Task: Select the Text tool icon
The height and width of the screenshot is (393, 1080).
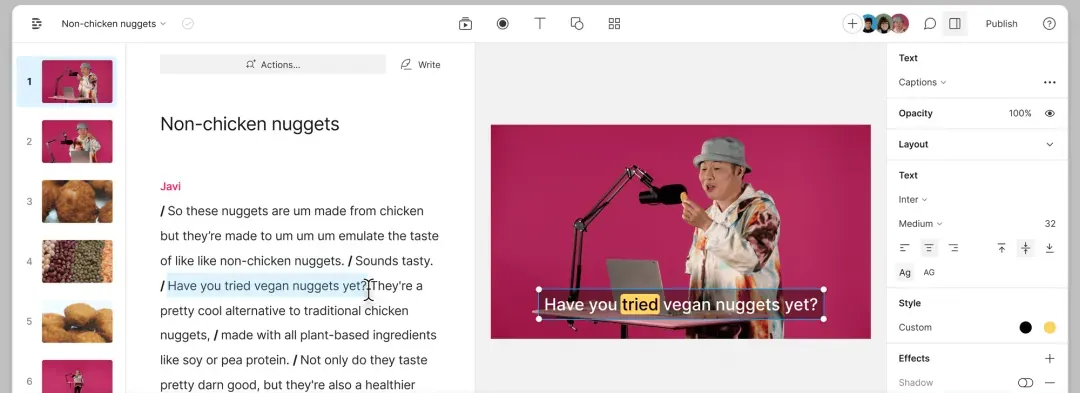Action: point(540,23)
